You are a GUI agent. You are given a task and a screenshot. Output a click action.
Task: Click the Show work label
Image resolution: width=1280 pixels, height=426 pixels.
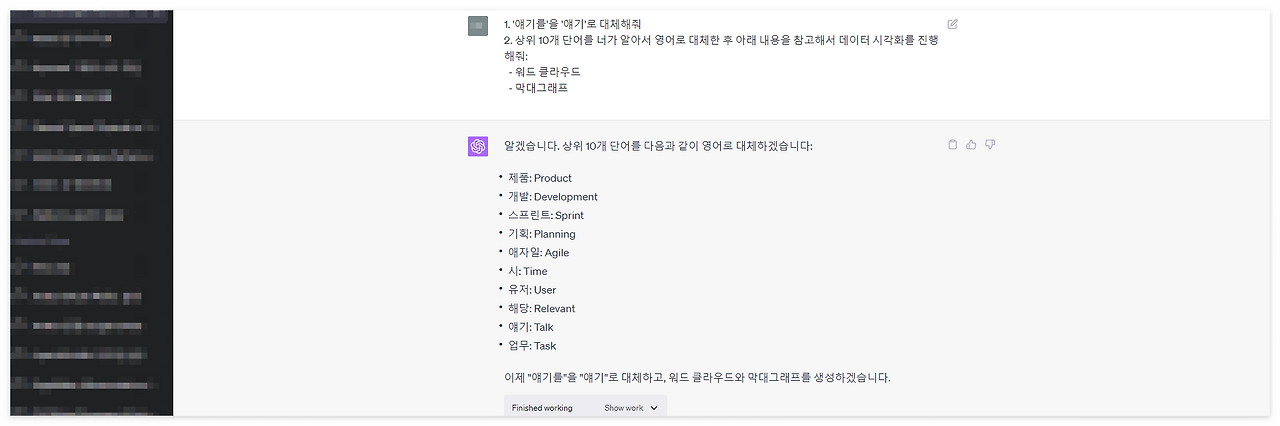click(624, 408)
